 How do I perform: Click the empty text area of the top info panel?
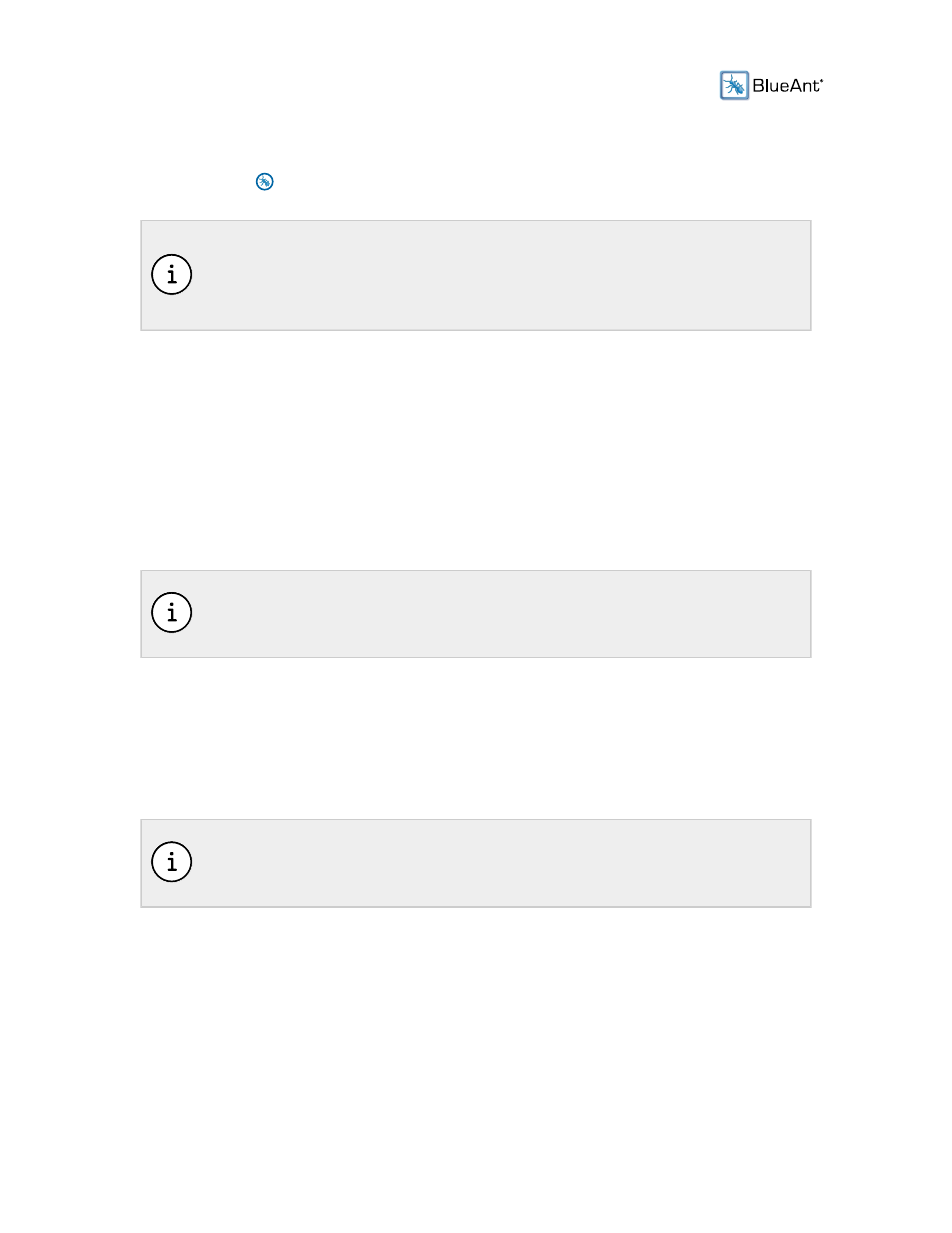click(499, 276)
